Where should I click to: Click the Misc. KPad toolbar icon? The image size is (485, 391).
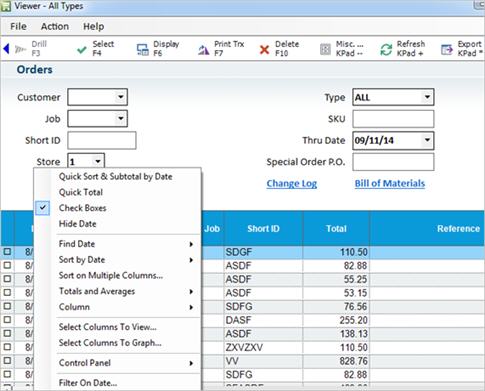(325, 50)
